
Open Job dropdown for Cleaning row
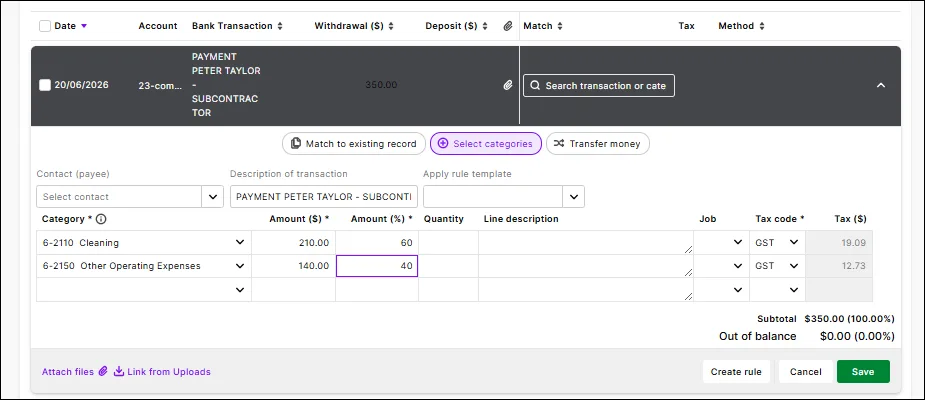tap(737, 242)
